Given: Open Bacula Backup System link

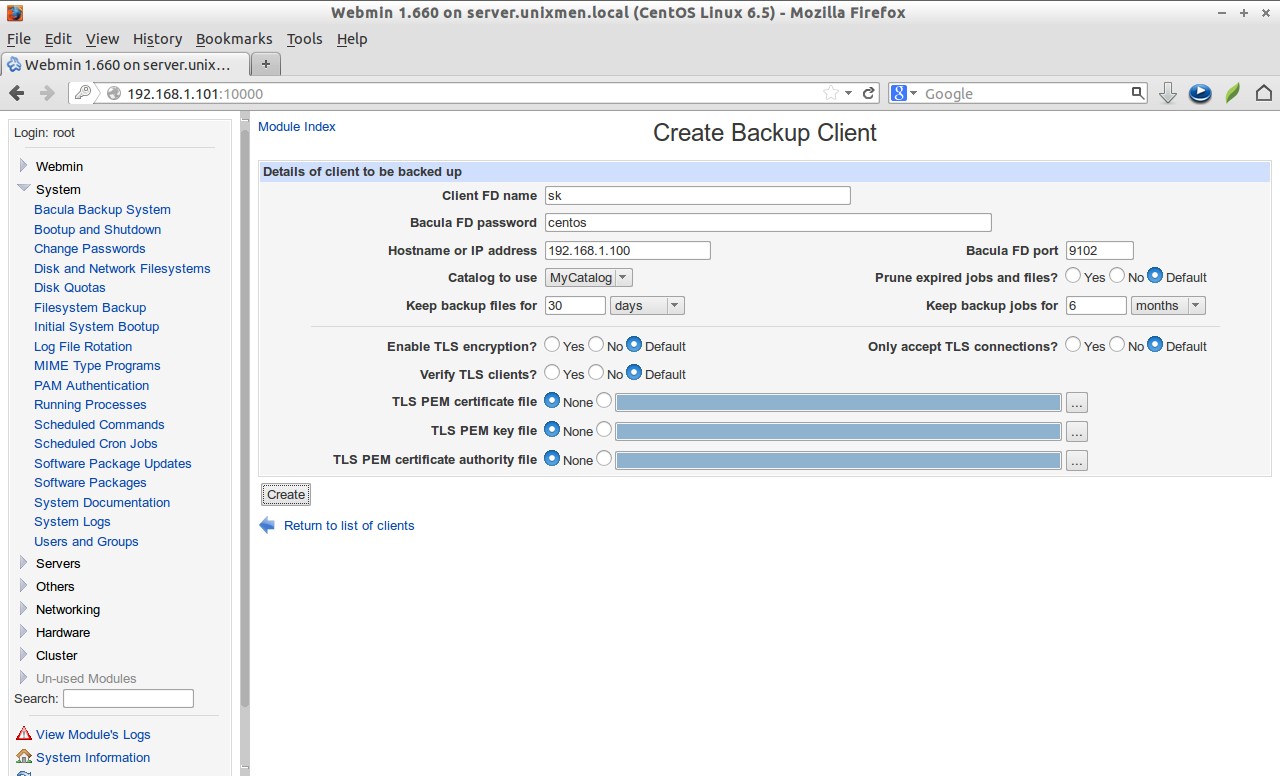Looking at the screenshot, I should pos(102,210).
